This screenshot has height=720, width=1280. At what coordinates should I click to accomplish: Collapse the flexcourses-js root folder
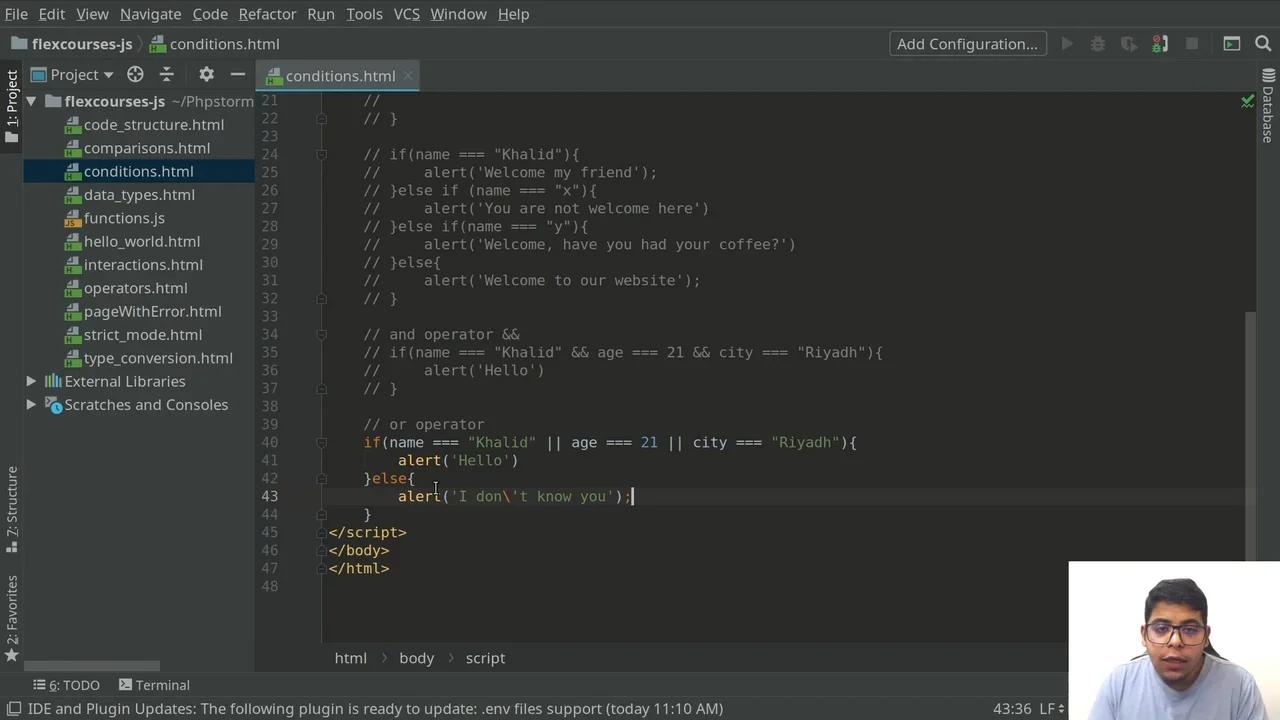click(31, 101)
